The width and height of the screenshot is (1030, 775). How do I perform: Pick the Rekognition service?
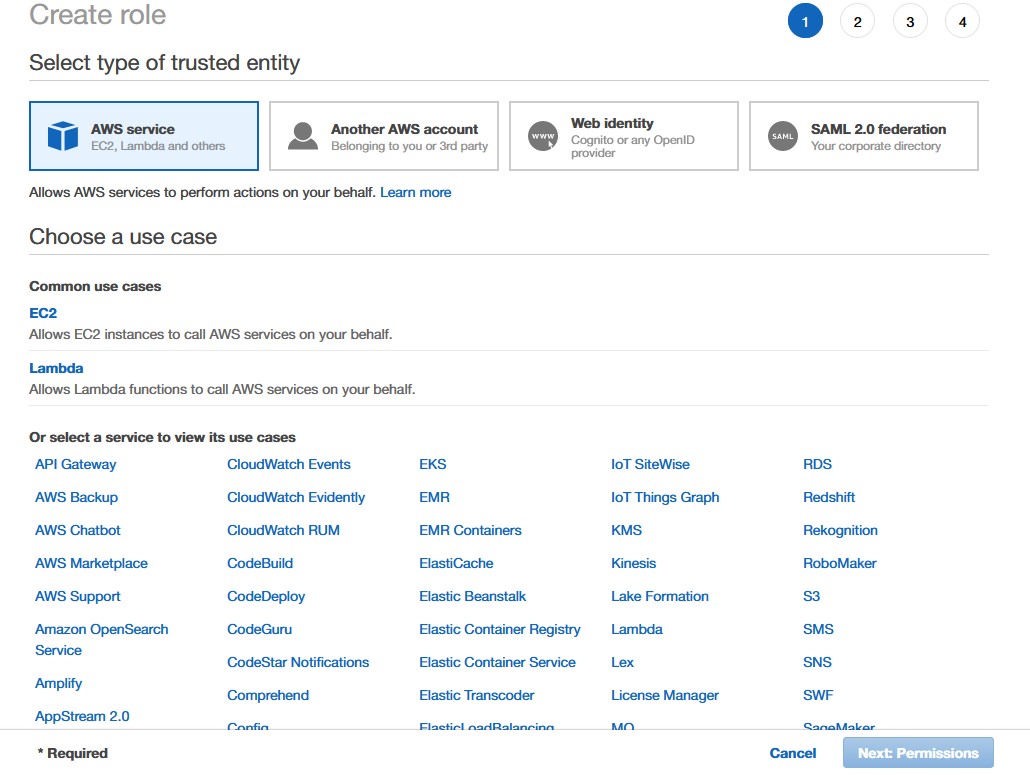(x=841, y=530)
